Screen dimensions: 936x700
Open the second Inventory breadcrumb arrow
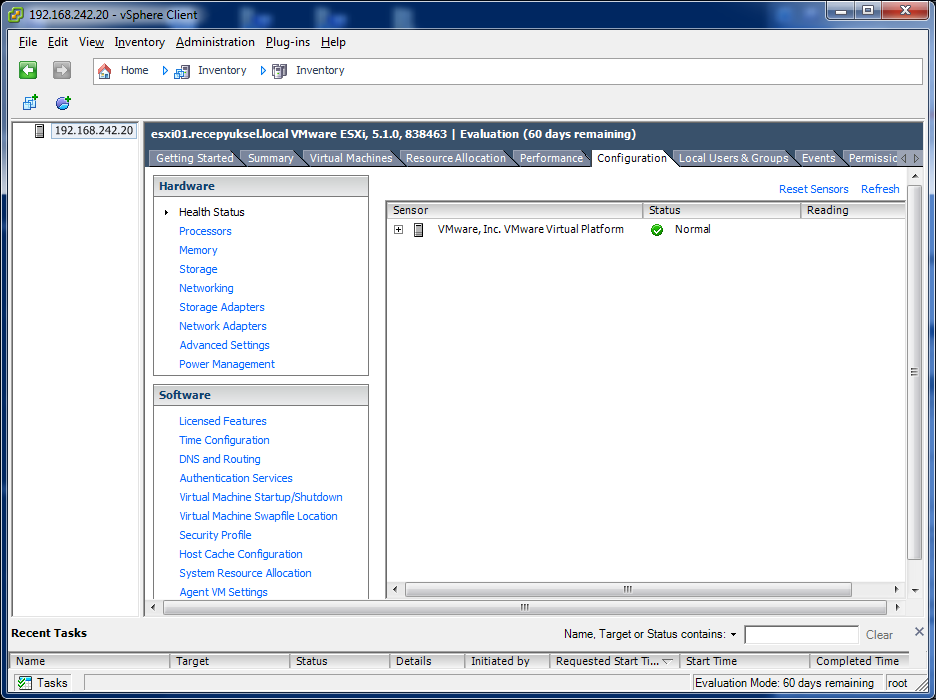tap(263, 70)
